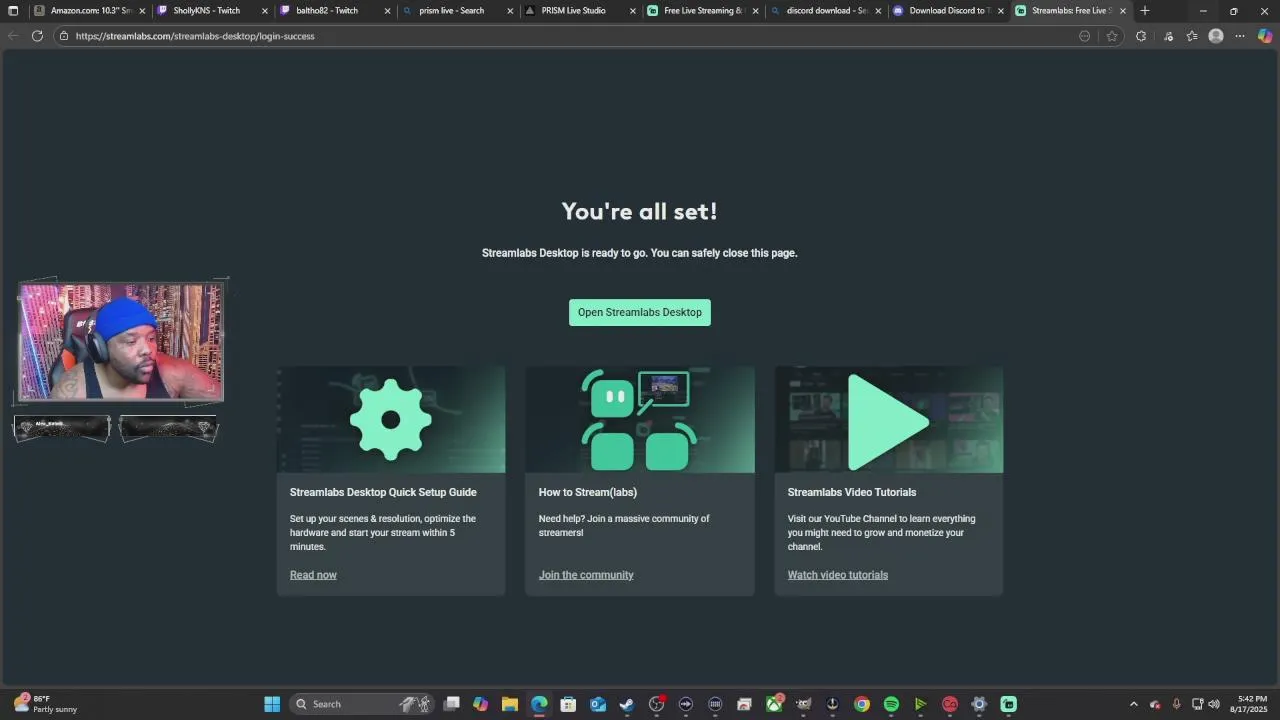View site information lock icon
This screenshot has width=1280, height=720.
(64, 36)
